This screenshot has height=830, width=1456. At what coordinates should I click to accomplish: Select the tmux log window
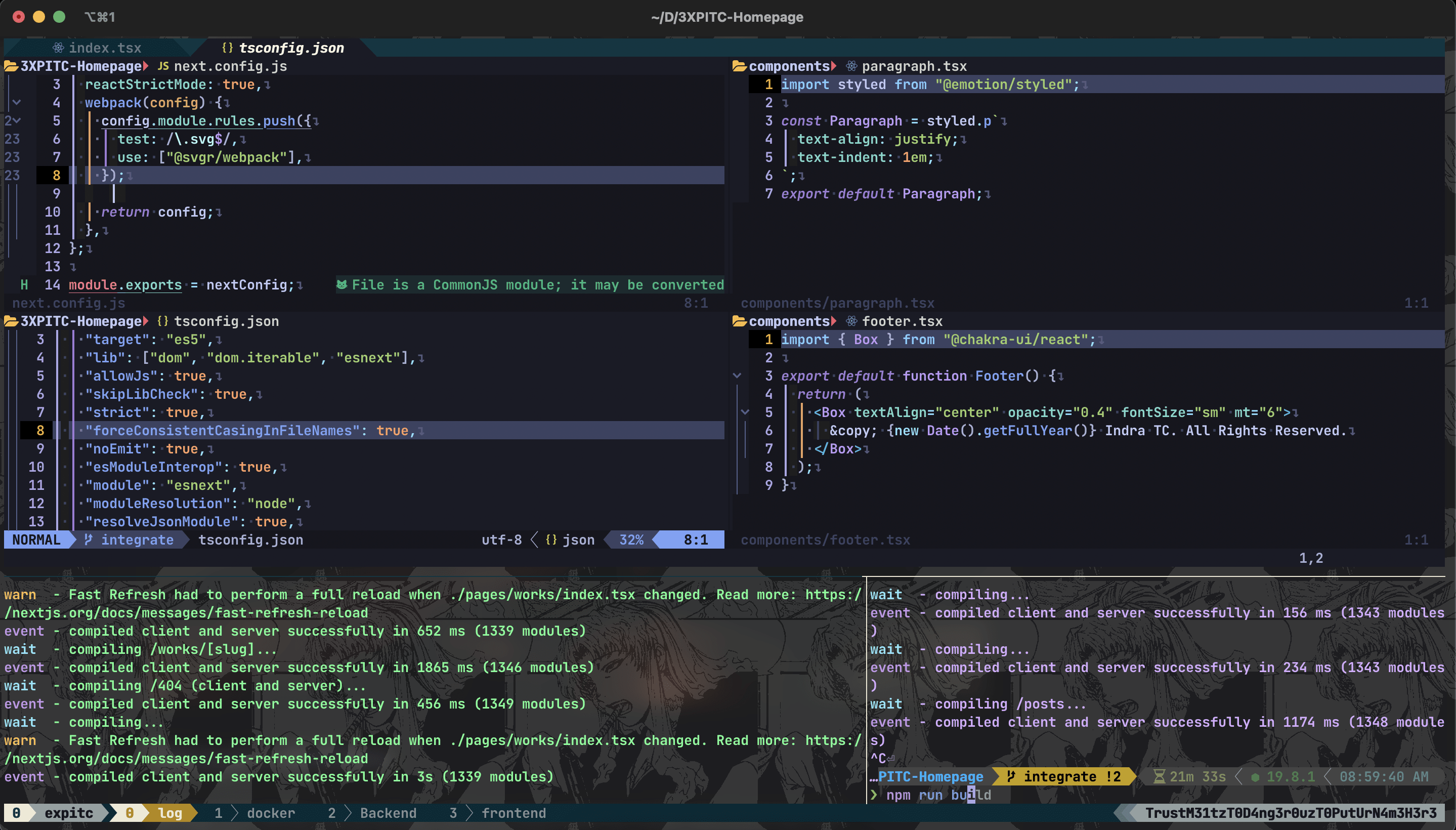pos(170,813)
